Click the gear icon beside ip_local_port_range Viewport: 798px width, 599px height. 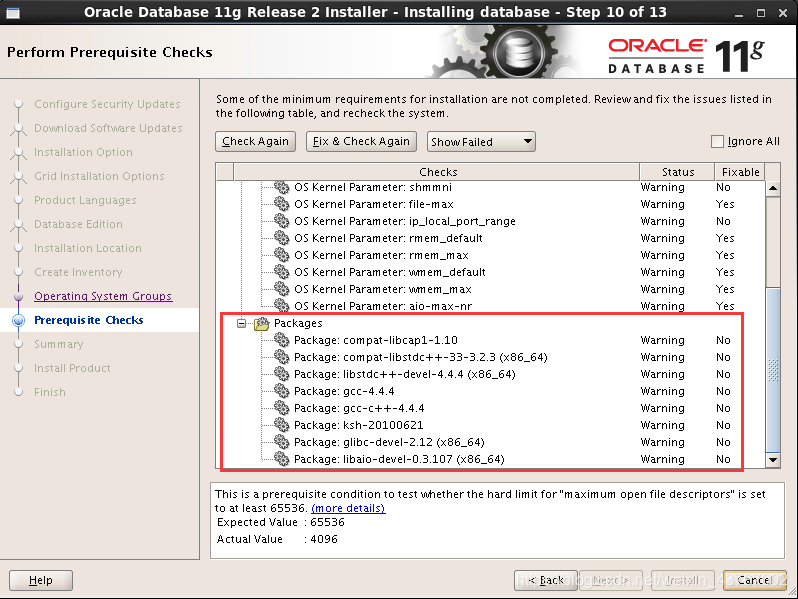(x=281, y=221)
